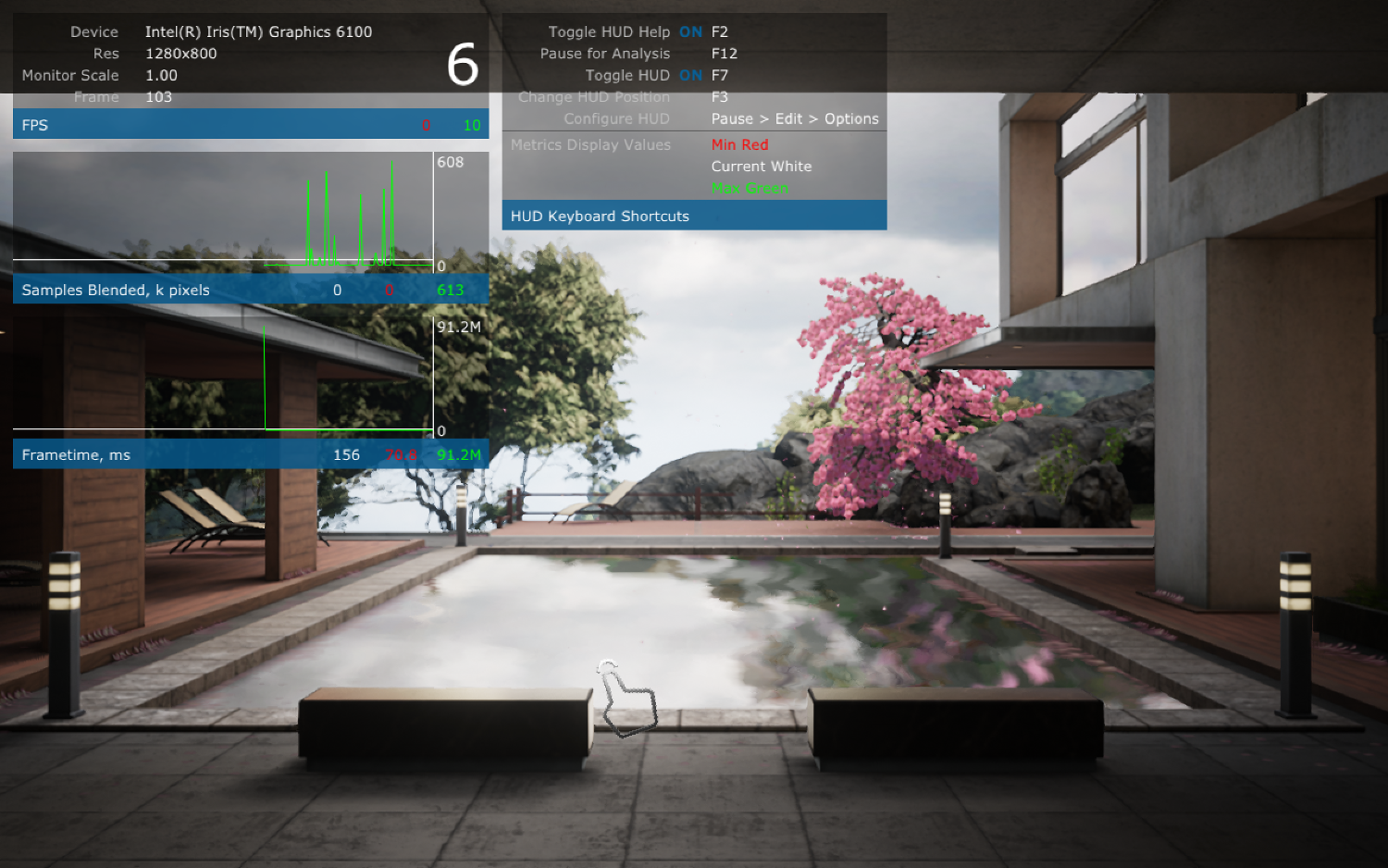Select the Pause for Analysis entry
The height and width of the screenshot is (868, 1388).
pyautogui.click(x=605, y=54)
